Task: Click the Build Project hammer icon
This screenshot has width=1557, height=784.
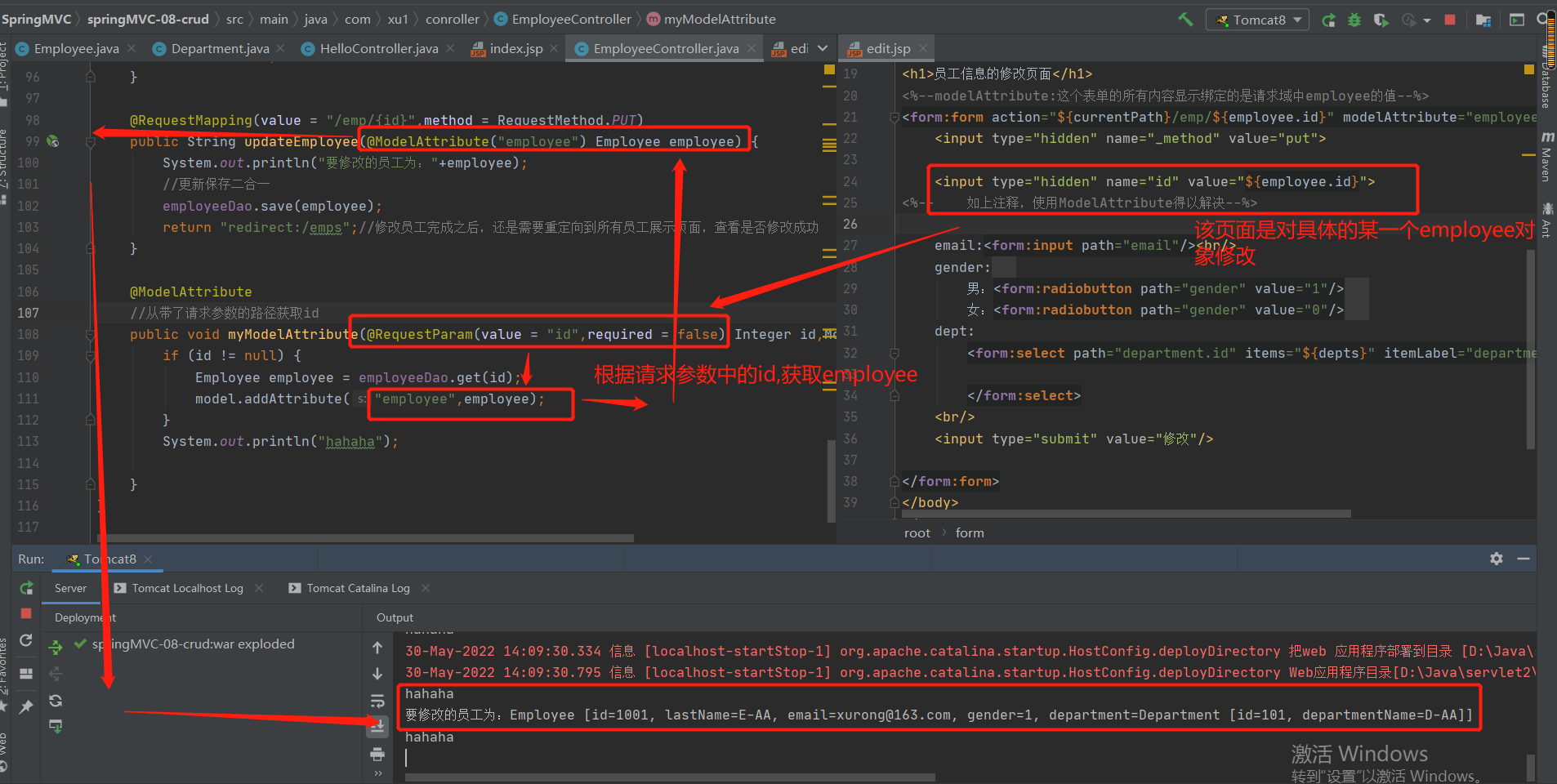Action: (x=1185, y=19)
